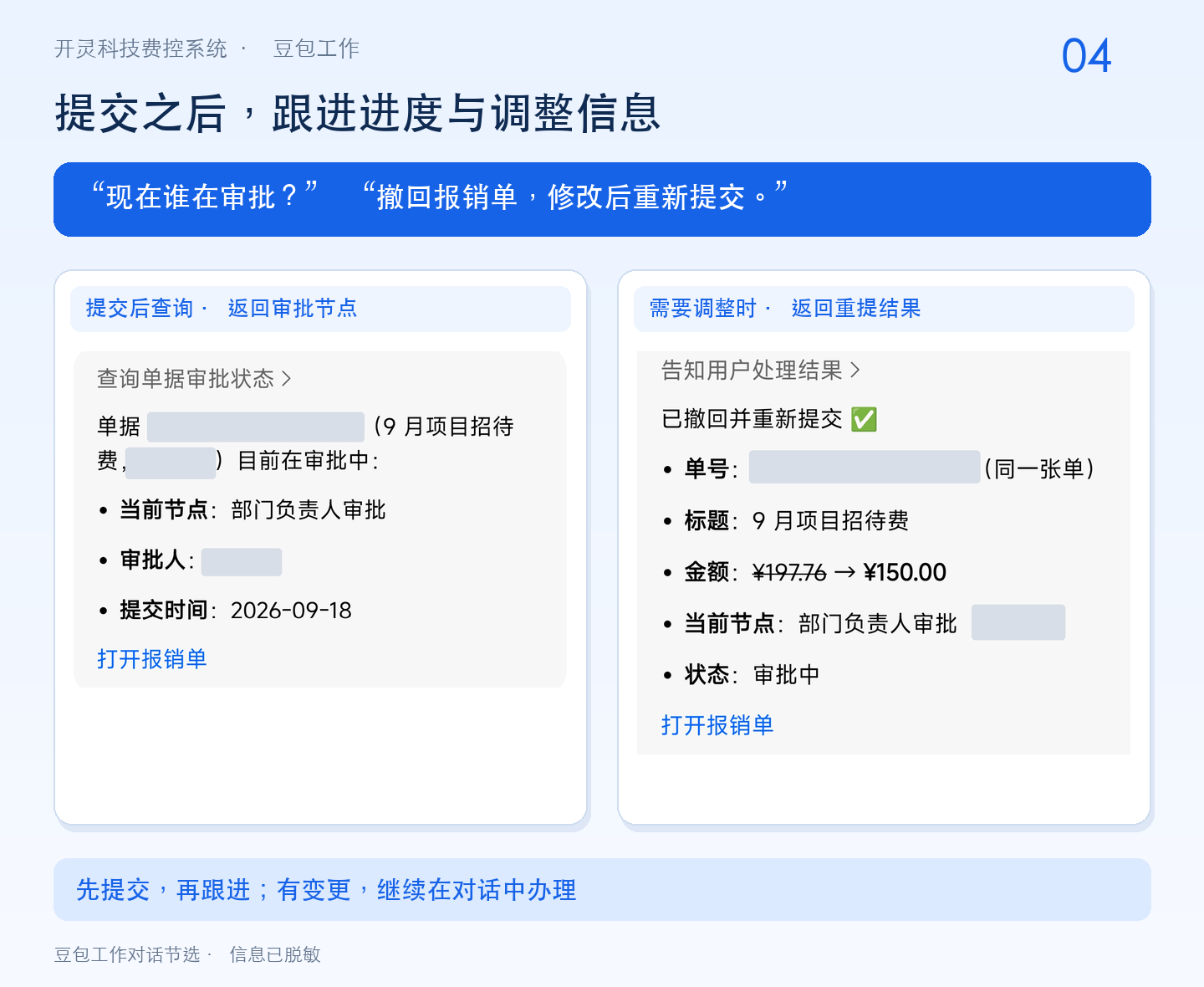Click the struck-through amount ¥197.76
Screen dimensions: 1204x987
[789, 573]
